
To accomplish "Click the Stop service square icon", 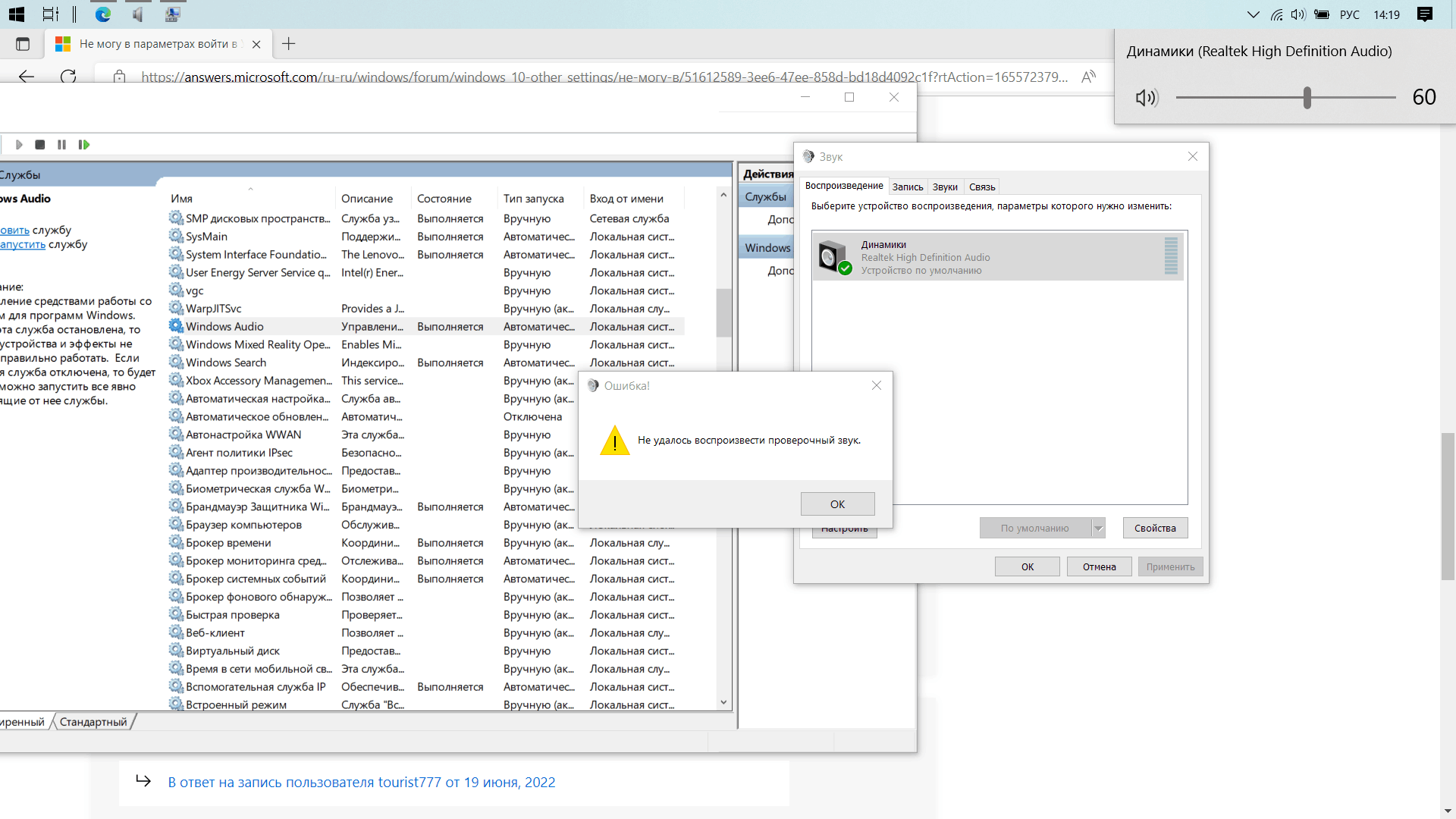I will [40, 145].
